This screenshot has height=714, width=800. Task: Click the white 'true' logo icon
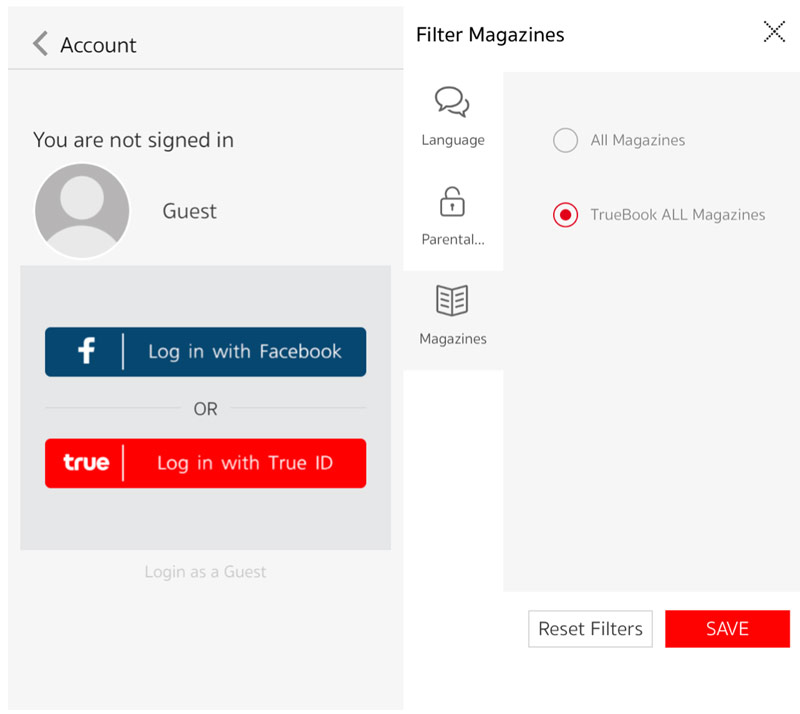coord(86,463)
